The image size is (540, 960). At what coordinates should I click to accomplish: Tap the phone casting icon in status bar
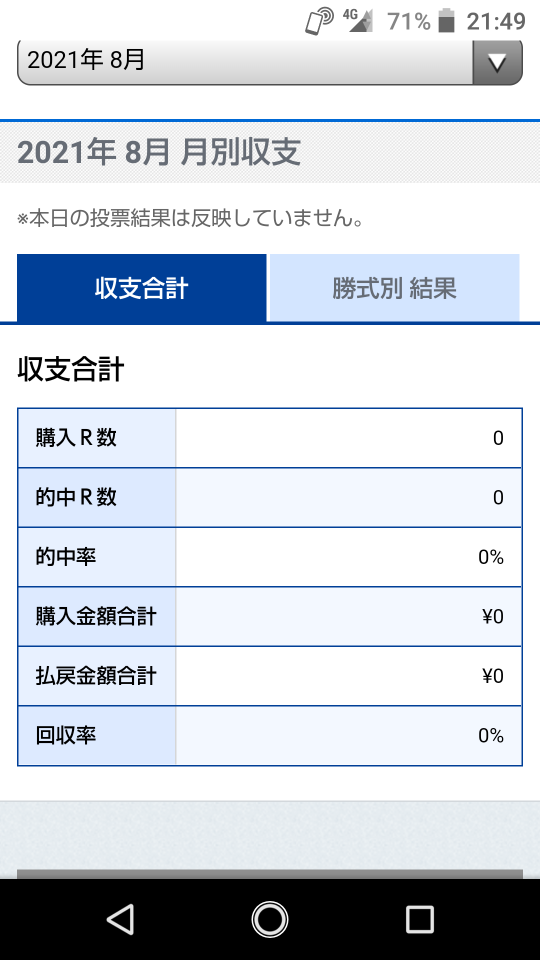click(x=319, y=21)
